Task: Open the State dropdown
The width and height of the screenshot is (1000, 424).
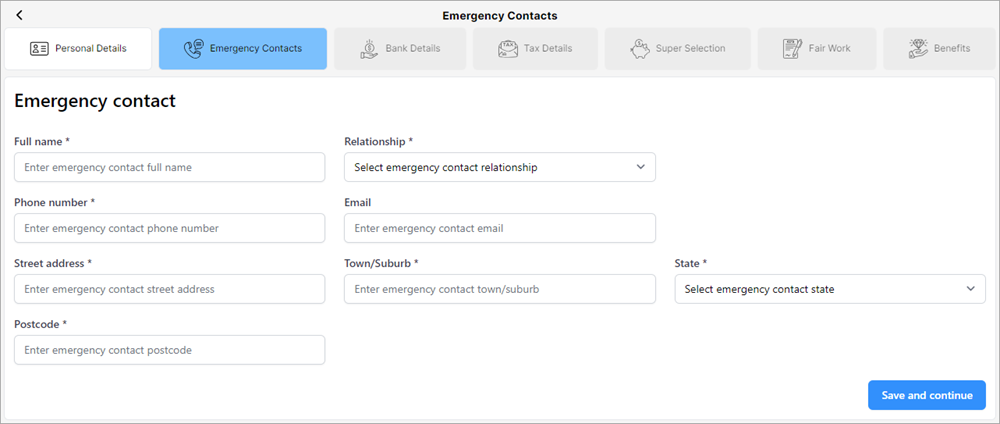Action: pyautogui.click(x=829, y=289)
